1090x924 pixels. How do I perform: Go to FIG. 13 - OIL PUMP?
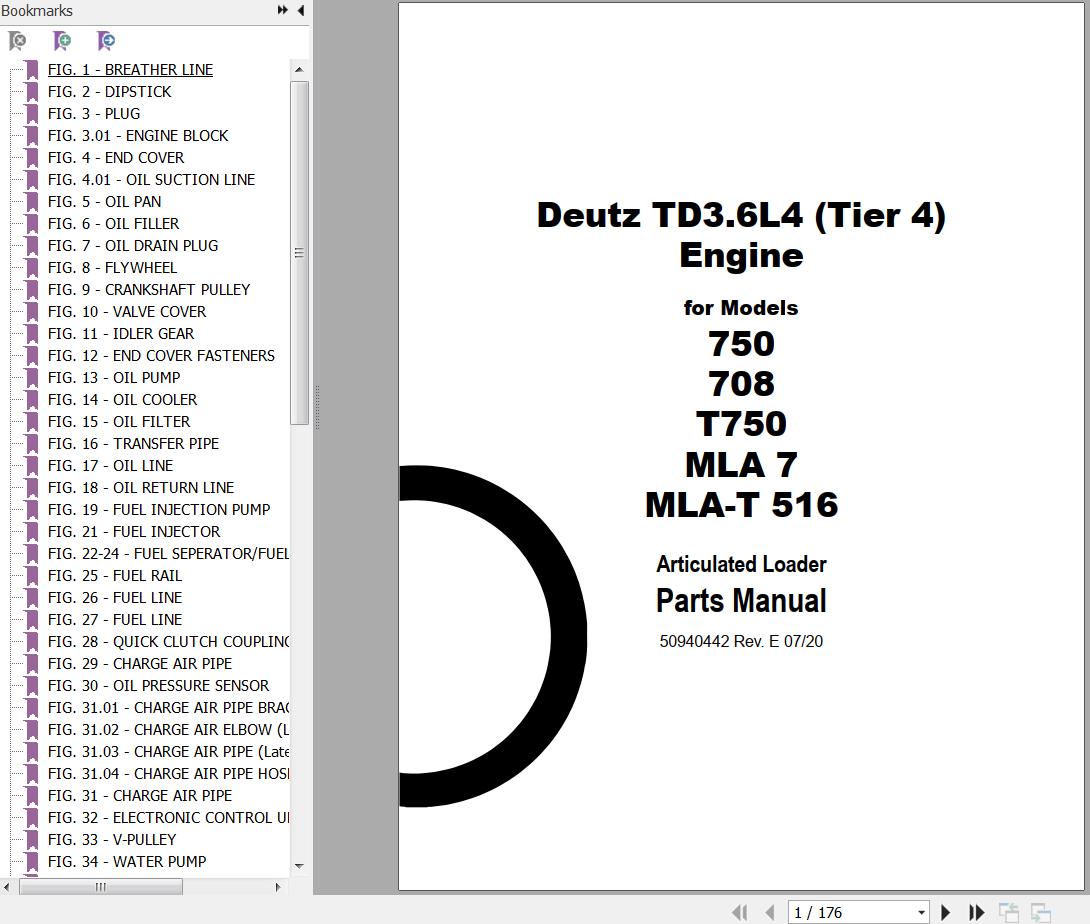114,378
